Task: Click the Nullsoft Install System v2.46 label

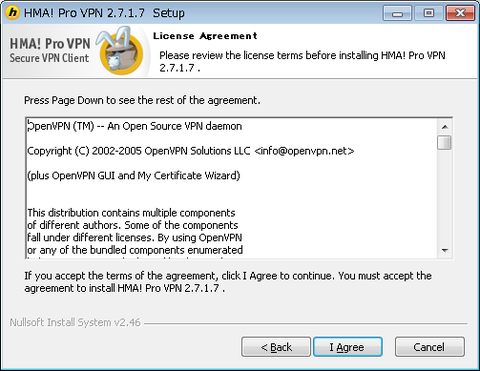Action: coord(75,322)
